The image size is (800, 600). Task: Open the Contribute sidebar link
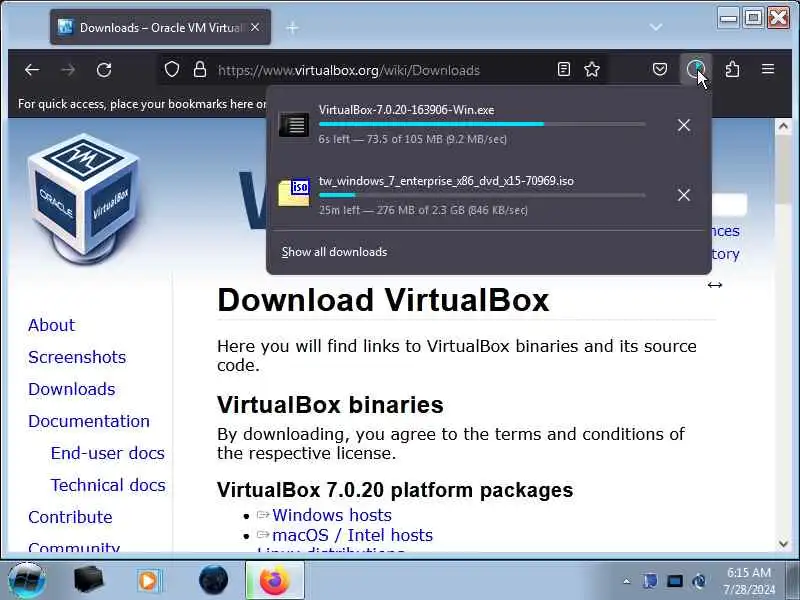coord(70,517)
